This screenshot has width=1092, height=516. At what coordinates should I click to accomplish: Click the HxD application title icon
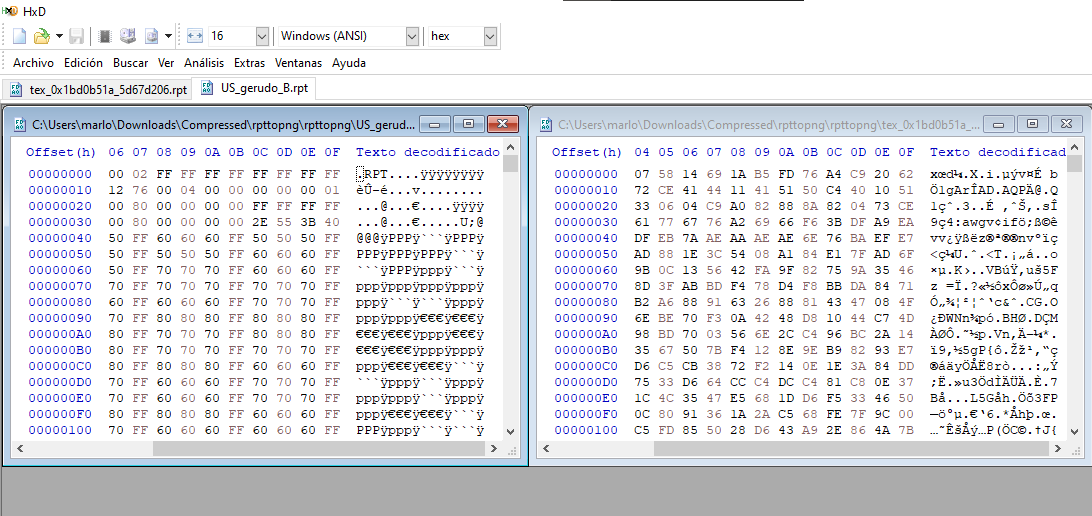pos(10,12)
